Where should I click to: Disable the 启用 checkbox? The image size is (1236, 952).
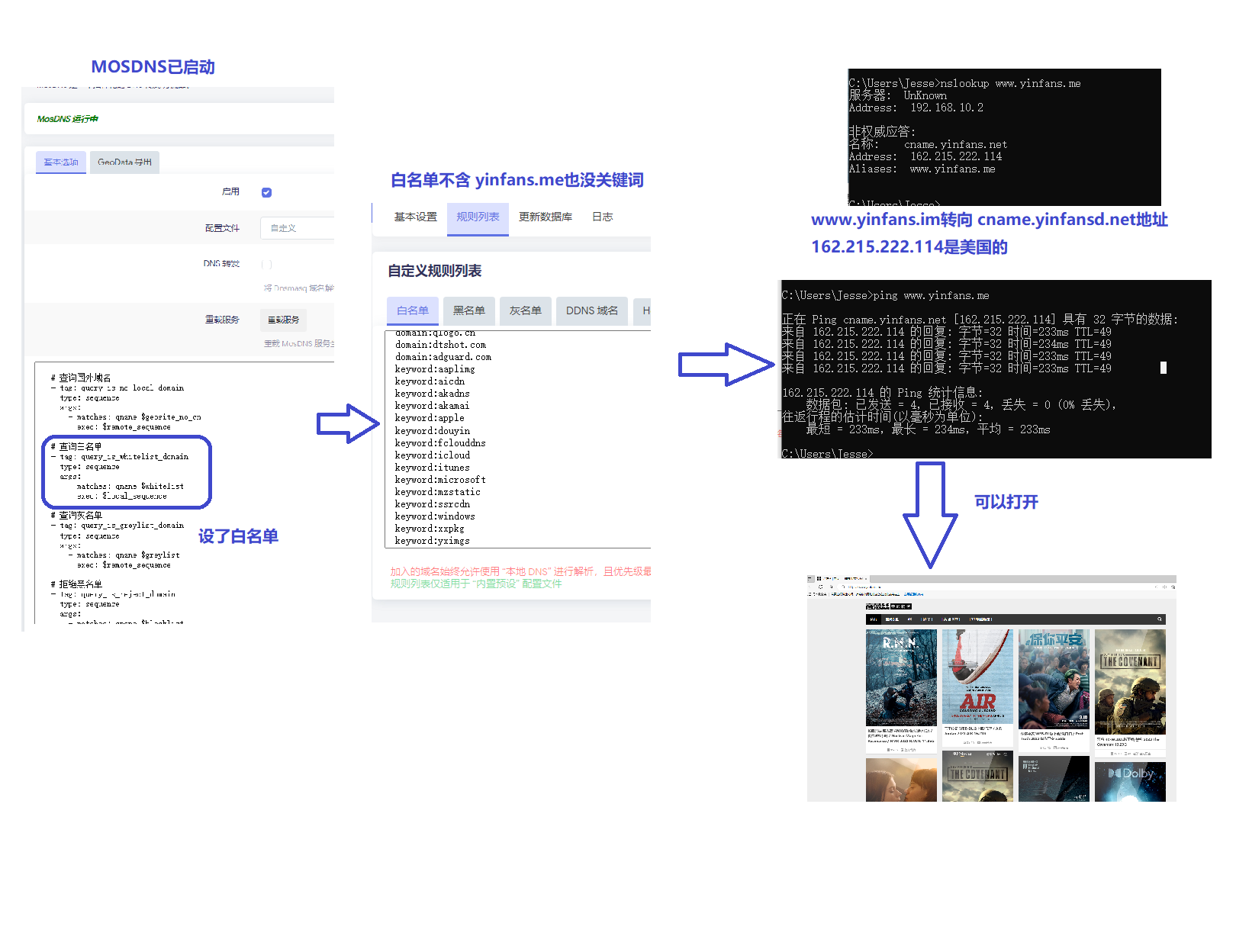point(266,192)
